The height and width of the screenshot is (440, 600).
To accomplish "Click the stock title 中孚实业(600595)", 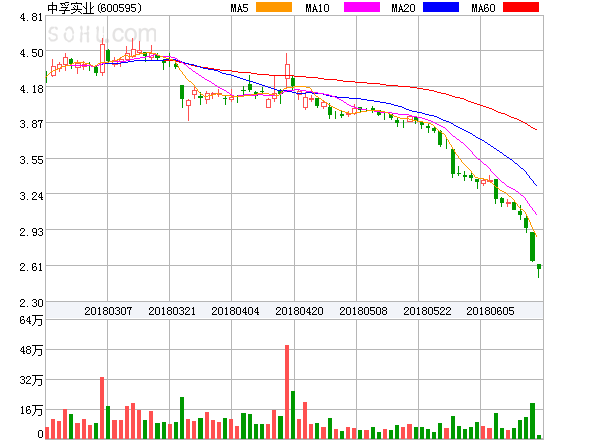I will 94,8.
